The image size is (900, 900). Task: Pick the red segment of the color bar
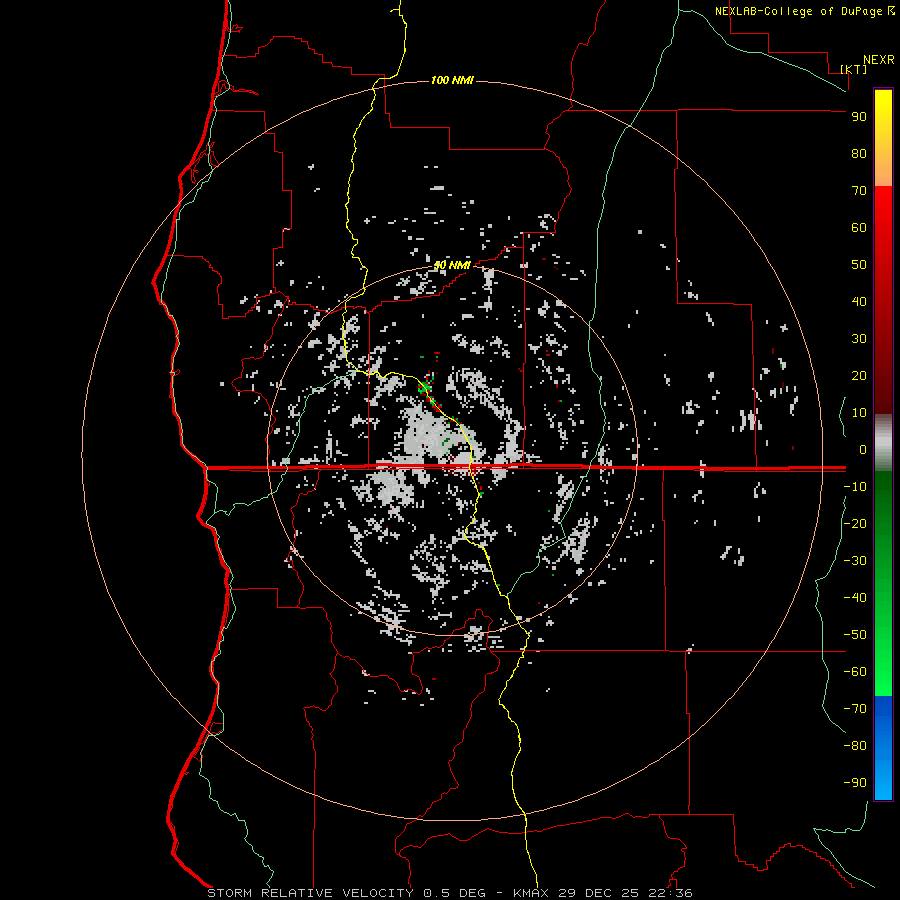883,300
